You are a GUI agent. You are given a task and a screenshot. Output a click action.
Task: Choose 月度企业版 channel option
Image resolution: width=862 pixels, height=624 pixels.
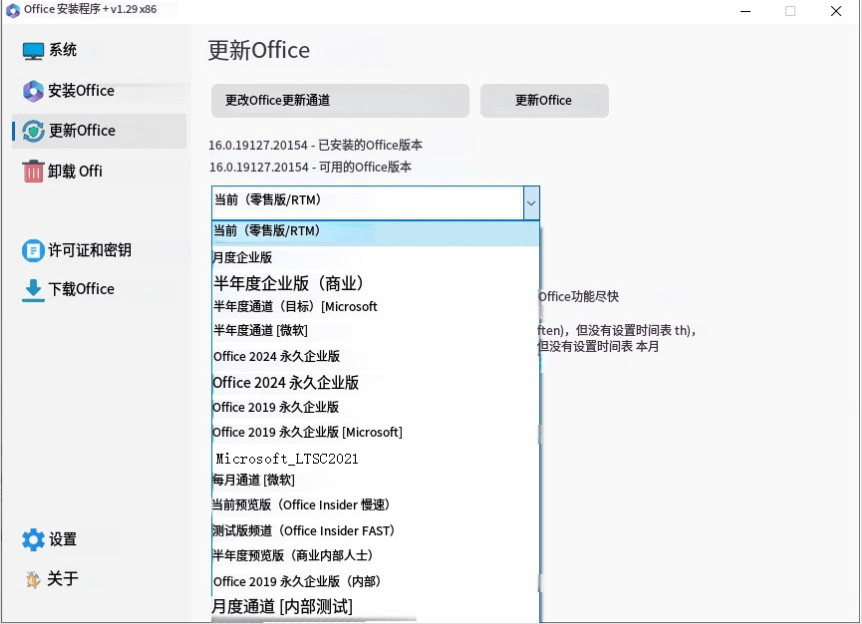pos(245,255)
